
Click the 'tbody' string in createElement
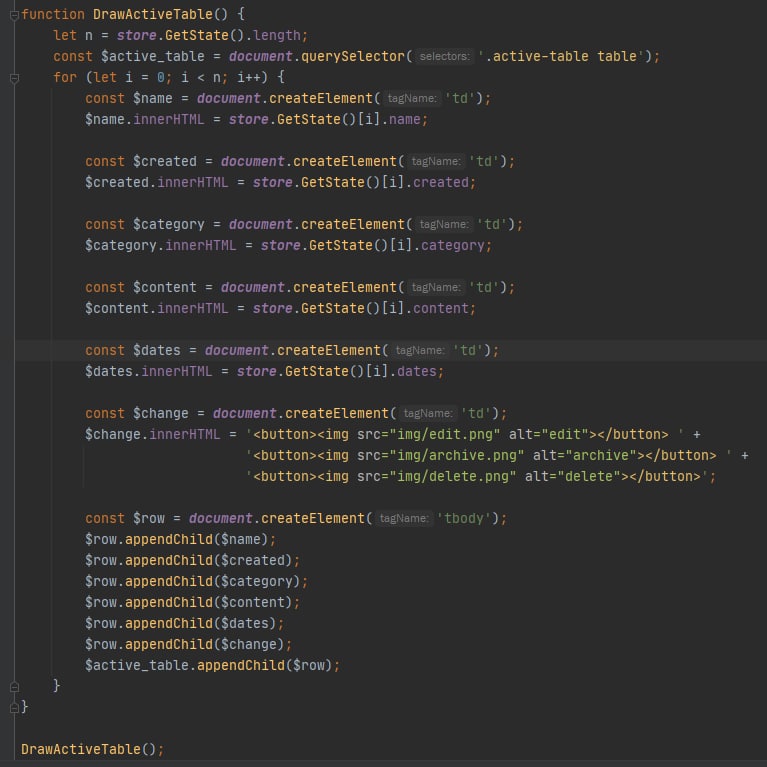(x=464, y=519)
